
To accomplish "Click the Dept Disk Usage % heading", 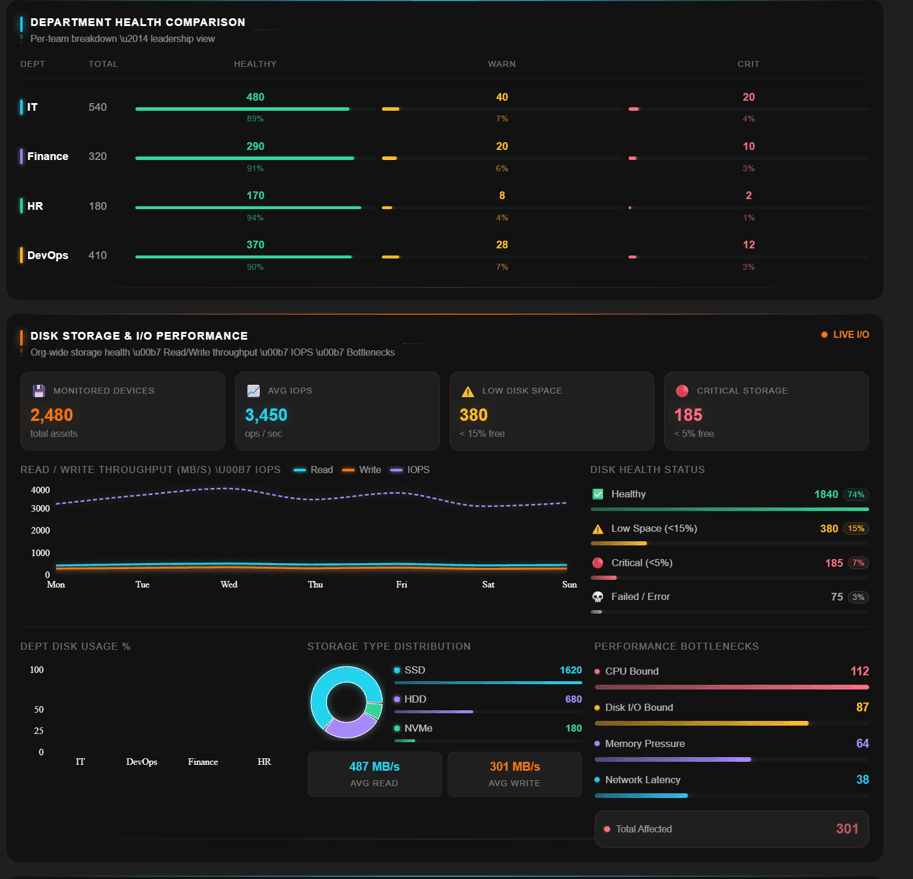I will [75, 646].
